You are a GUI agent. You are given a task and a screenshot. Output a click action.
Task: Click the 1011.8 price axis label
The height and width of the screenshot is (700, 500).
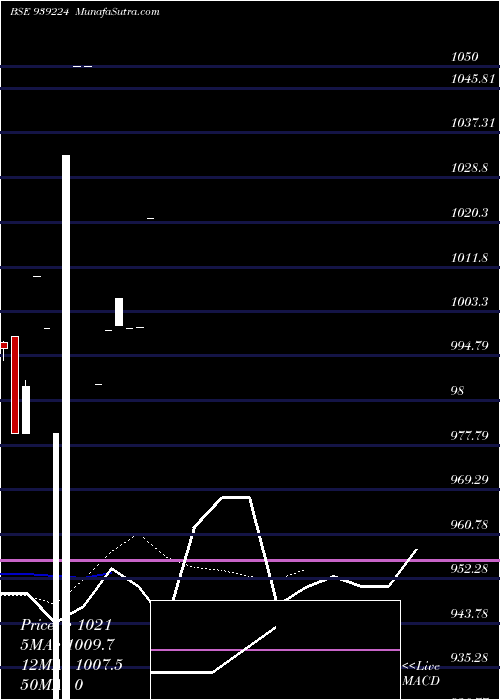[x=470, y=258]
